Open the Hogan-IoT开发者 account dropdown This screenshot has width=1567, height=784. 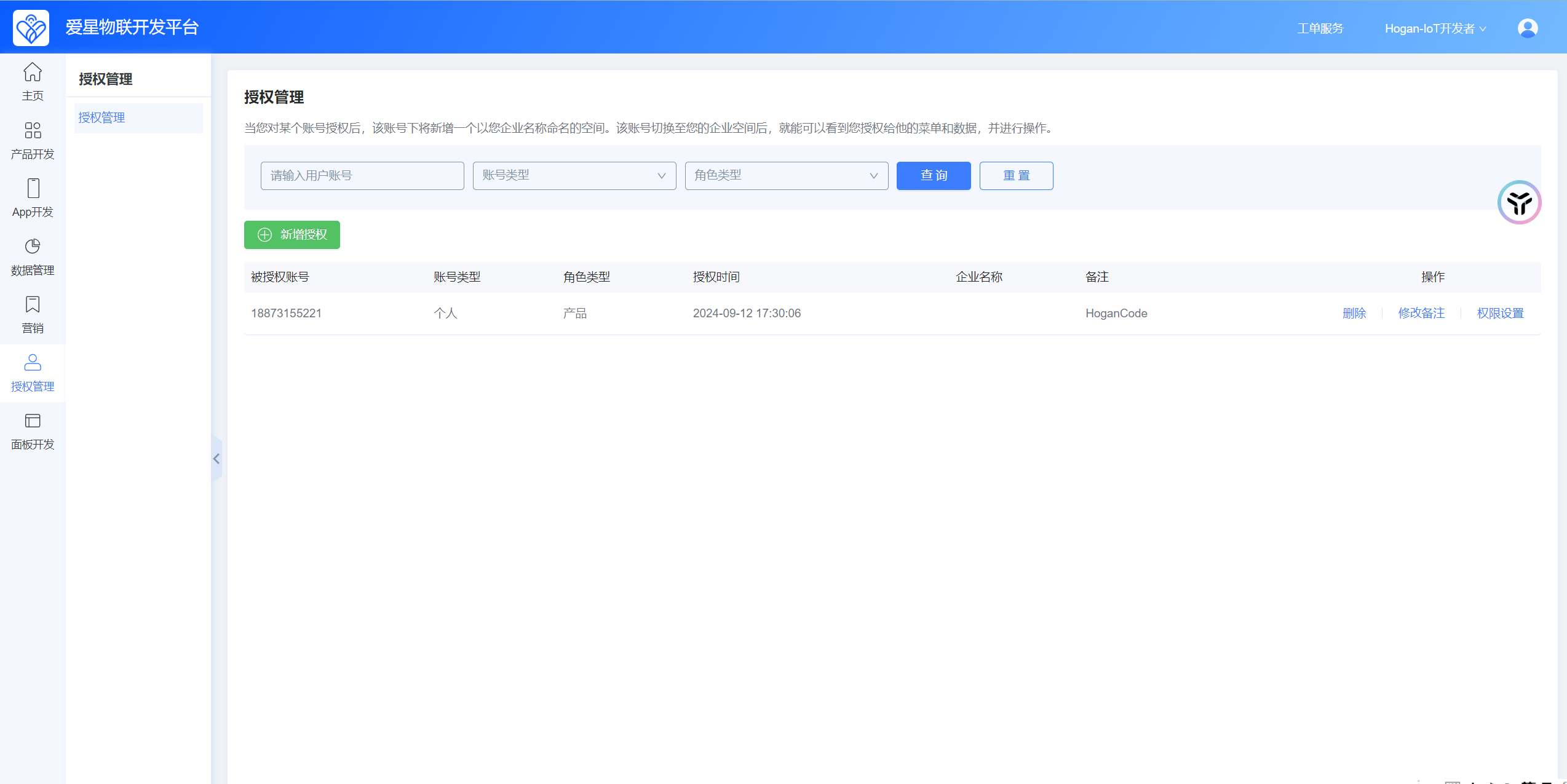click(x=1435, y=28)
